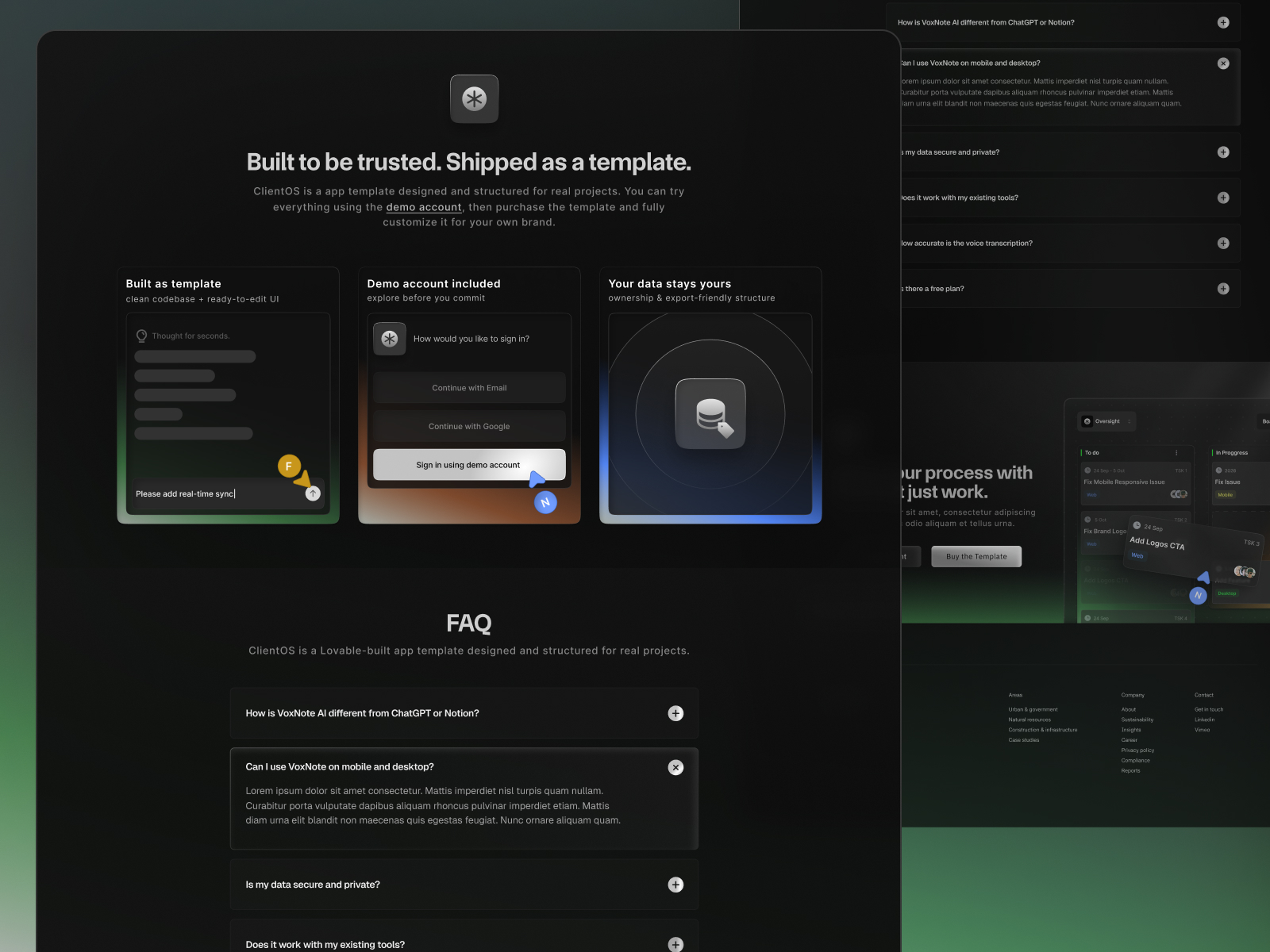
Task: Click the clock icon on the Fix Issue card
Action: coord(1218,470)
